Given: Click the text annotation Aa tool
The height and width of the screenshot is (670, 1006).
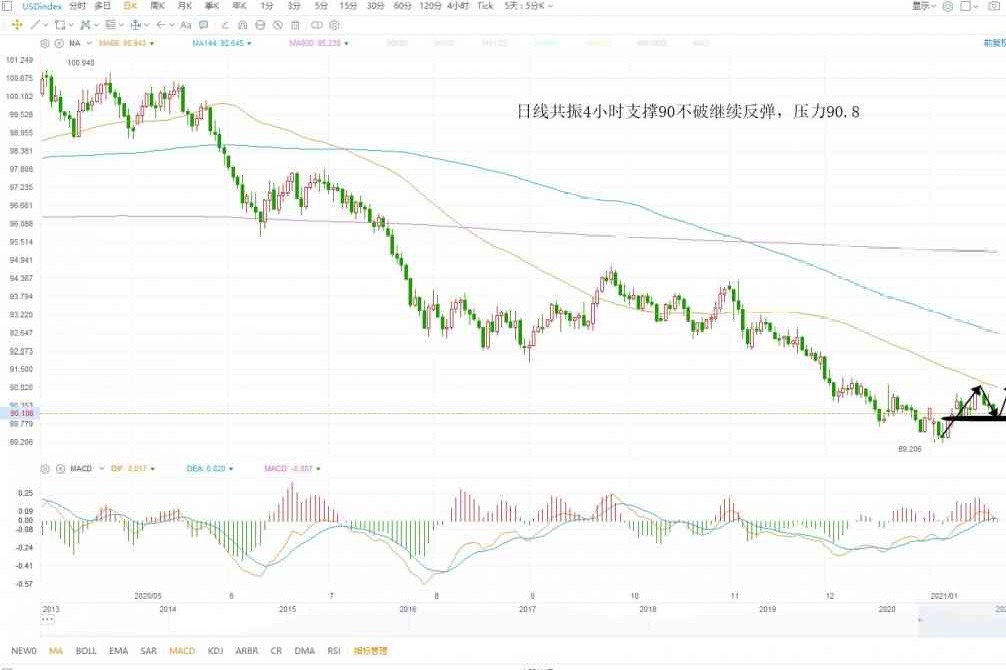Looking at the screenshot, I should (x=186, y=24).
